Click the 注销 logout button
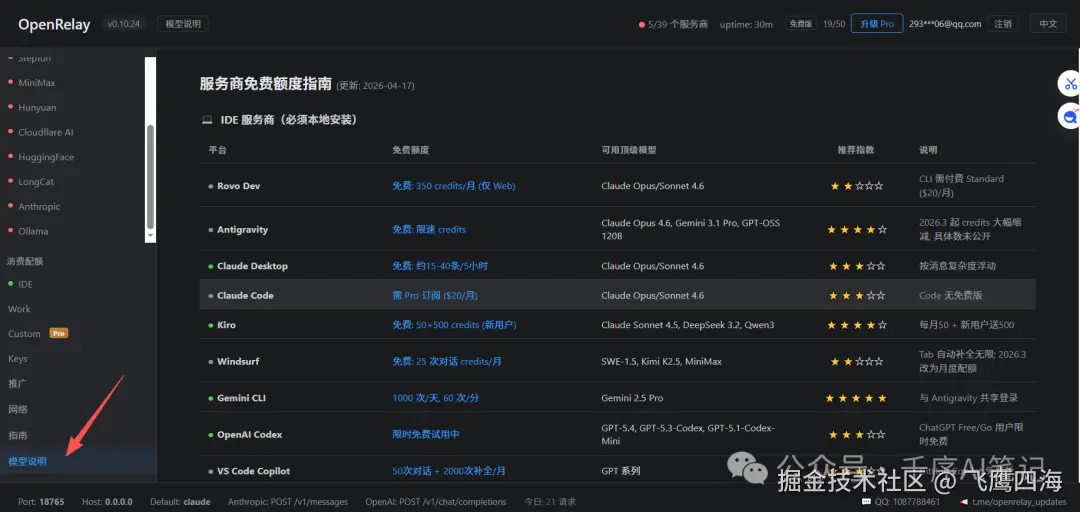The width and height of the screenshot is (1080, 512). pos(1002,23)
